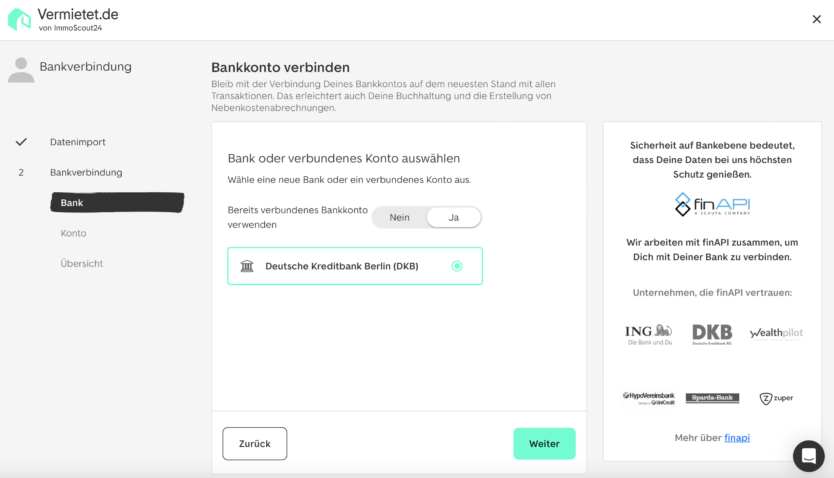This screenshot has height=478, width=834.
Task: Click the wealthpilot logo
Action: [x=776, y=333]
